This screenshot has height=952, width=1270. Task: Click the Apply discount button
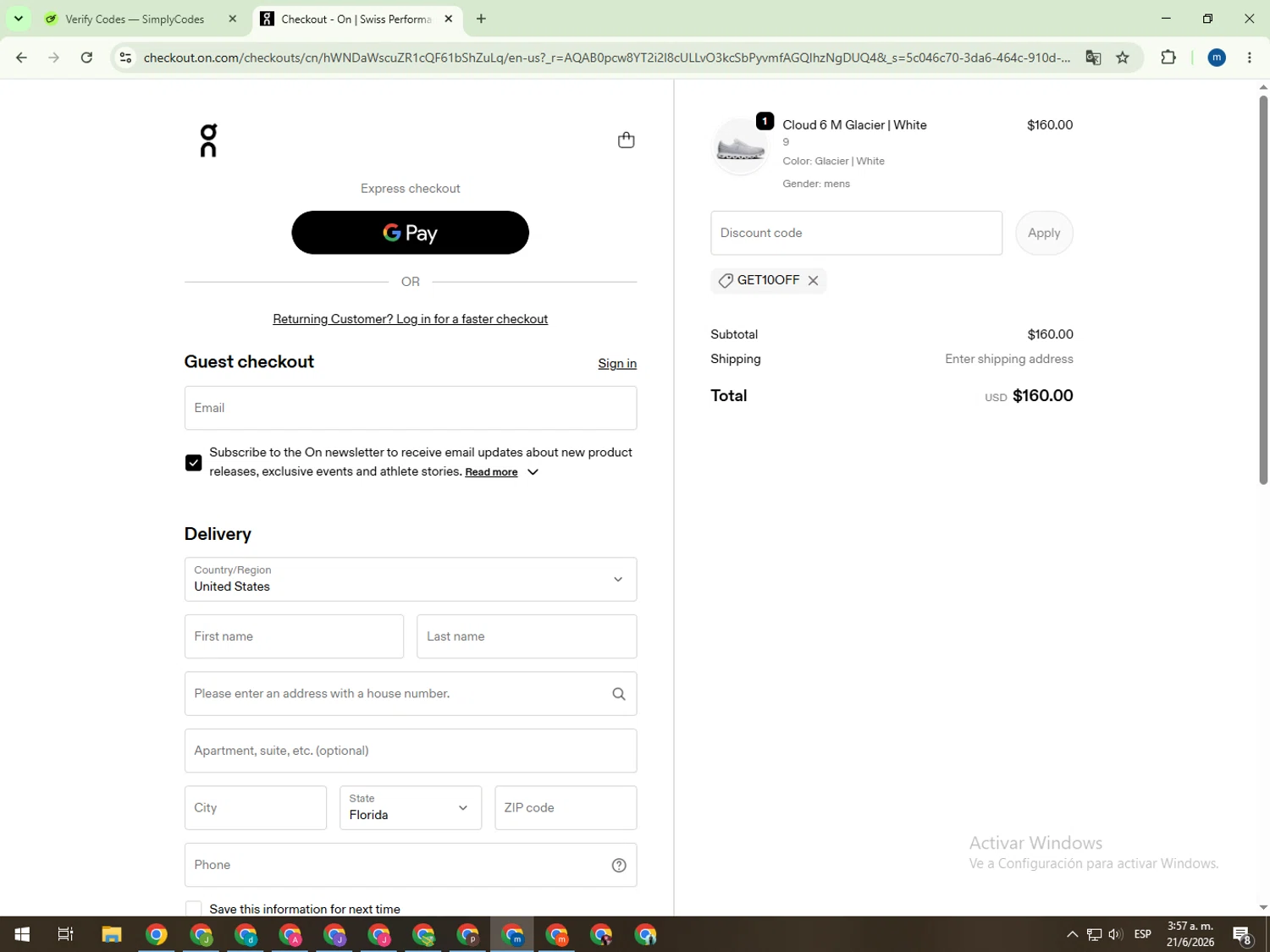coord(1044,233)
